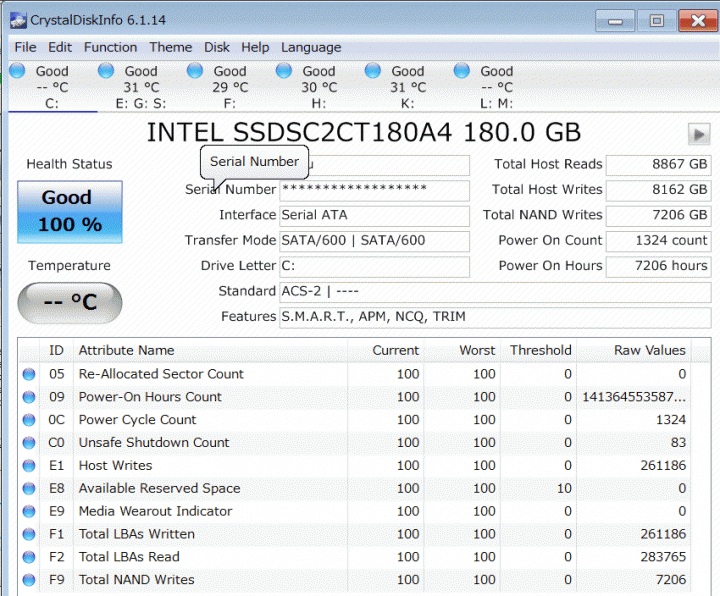Click the ID column header
This screenshot has width=720, height=596.
click(x=56, y=350)
